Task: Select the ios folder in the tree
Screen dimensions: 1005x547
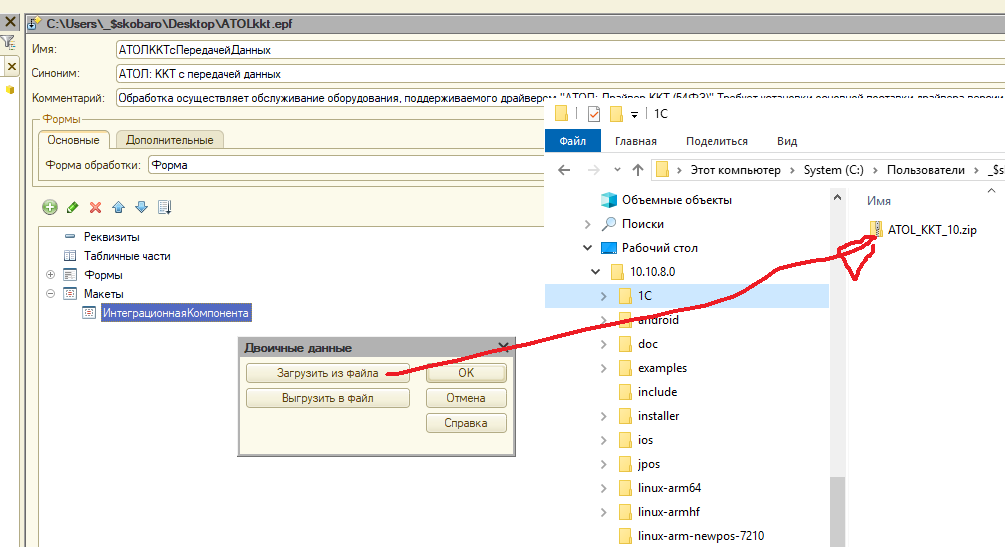Action: (645, 440)
